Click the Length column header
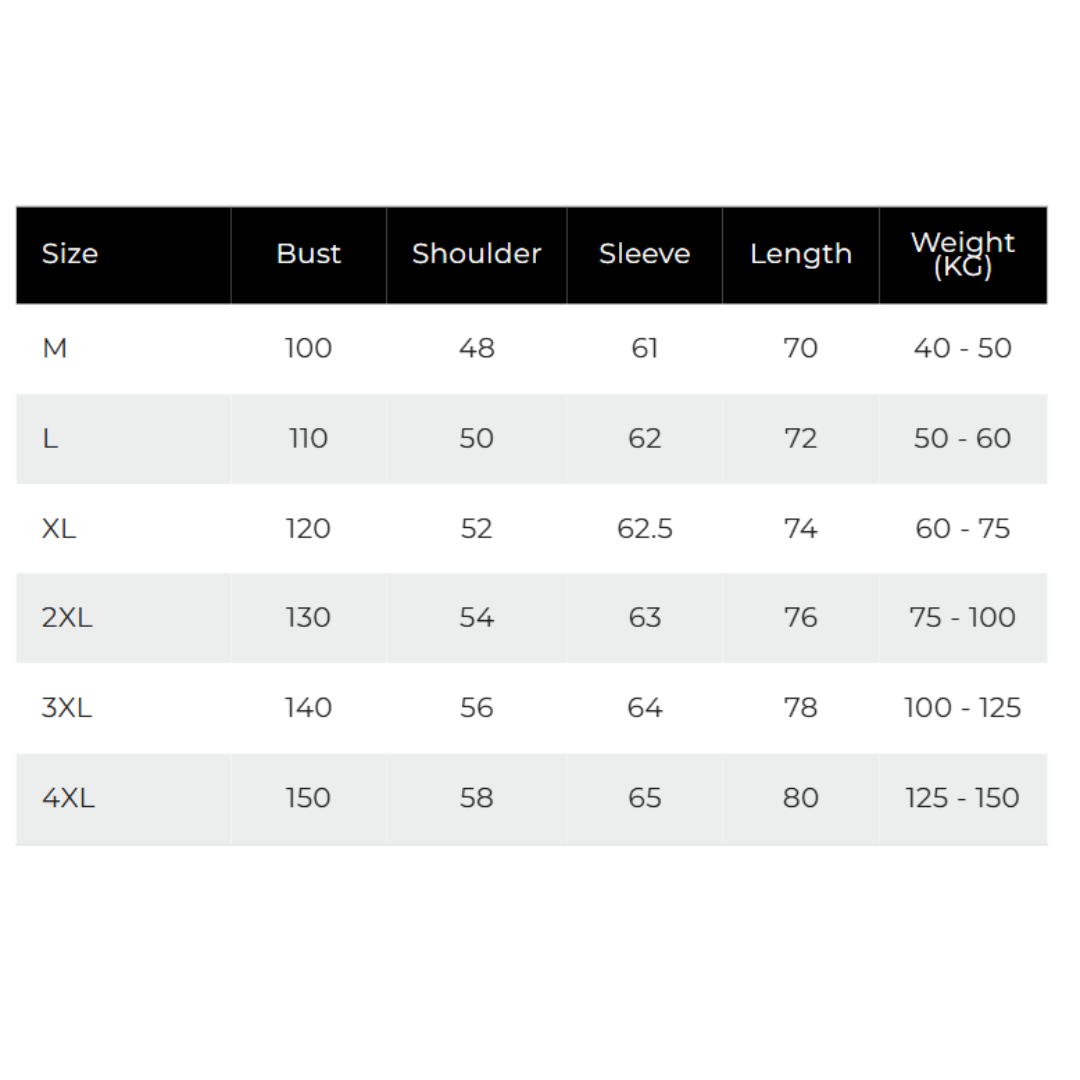This screenshot has width=1080, height=1080. pyautogui.click(x=800, y=254)
